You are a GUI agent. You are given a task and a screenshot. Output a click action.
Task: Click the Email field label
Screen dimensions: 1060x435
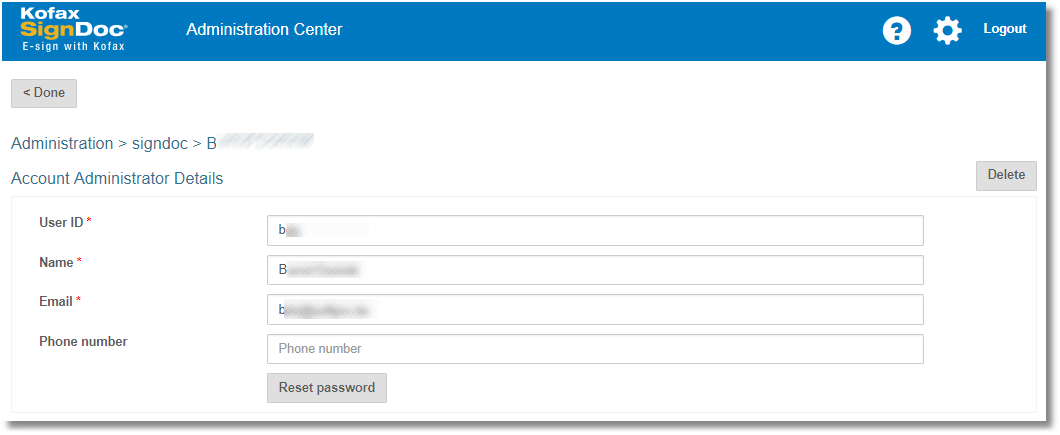point(56,301)
